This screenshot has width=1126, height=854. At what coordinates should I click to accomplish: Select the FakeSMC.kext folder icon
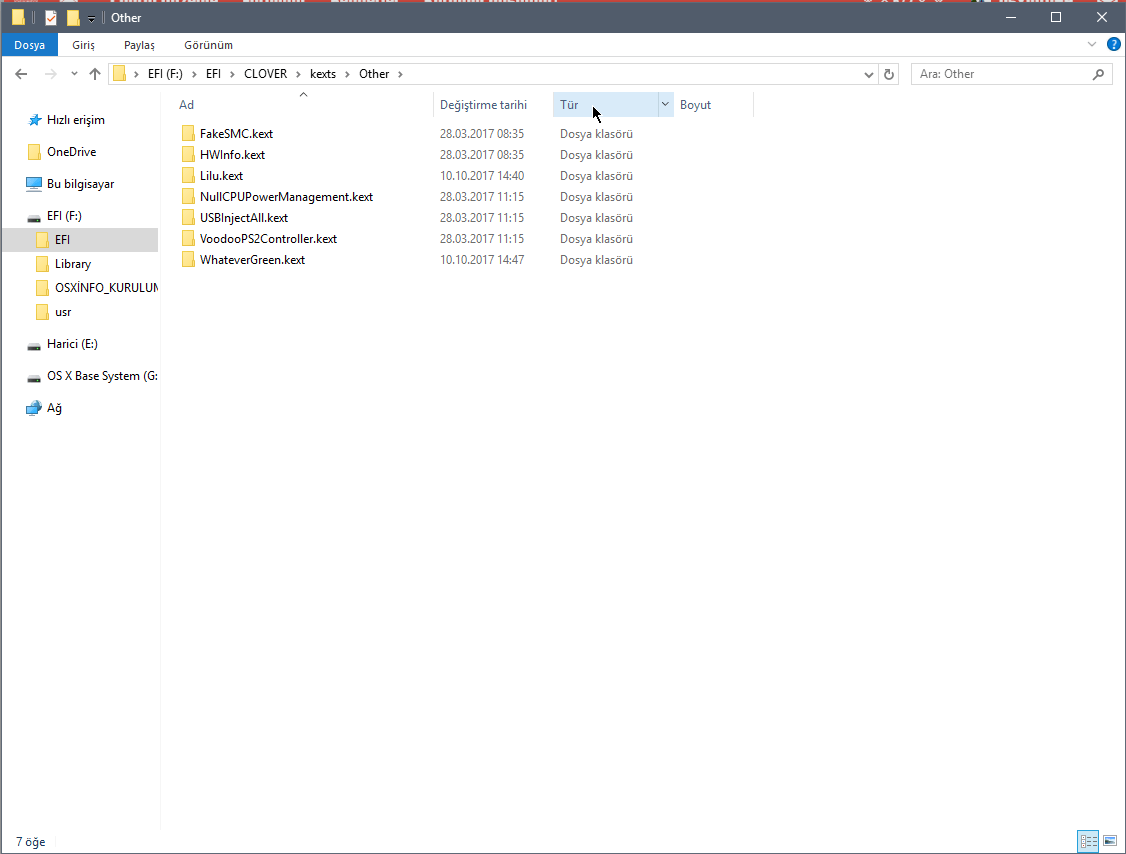[188, 134]
